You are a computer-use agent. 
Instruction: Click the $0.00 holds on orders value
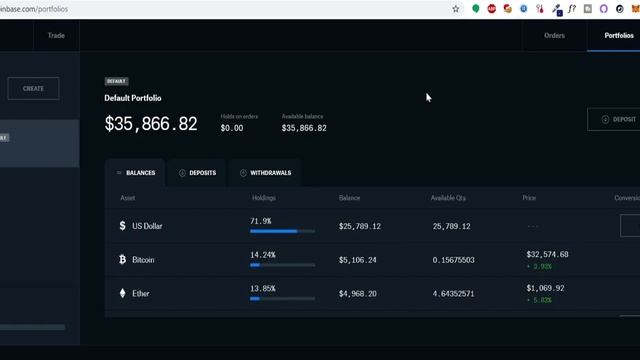(x=232, y=128)
